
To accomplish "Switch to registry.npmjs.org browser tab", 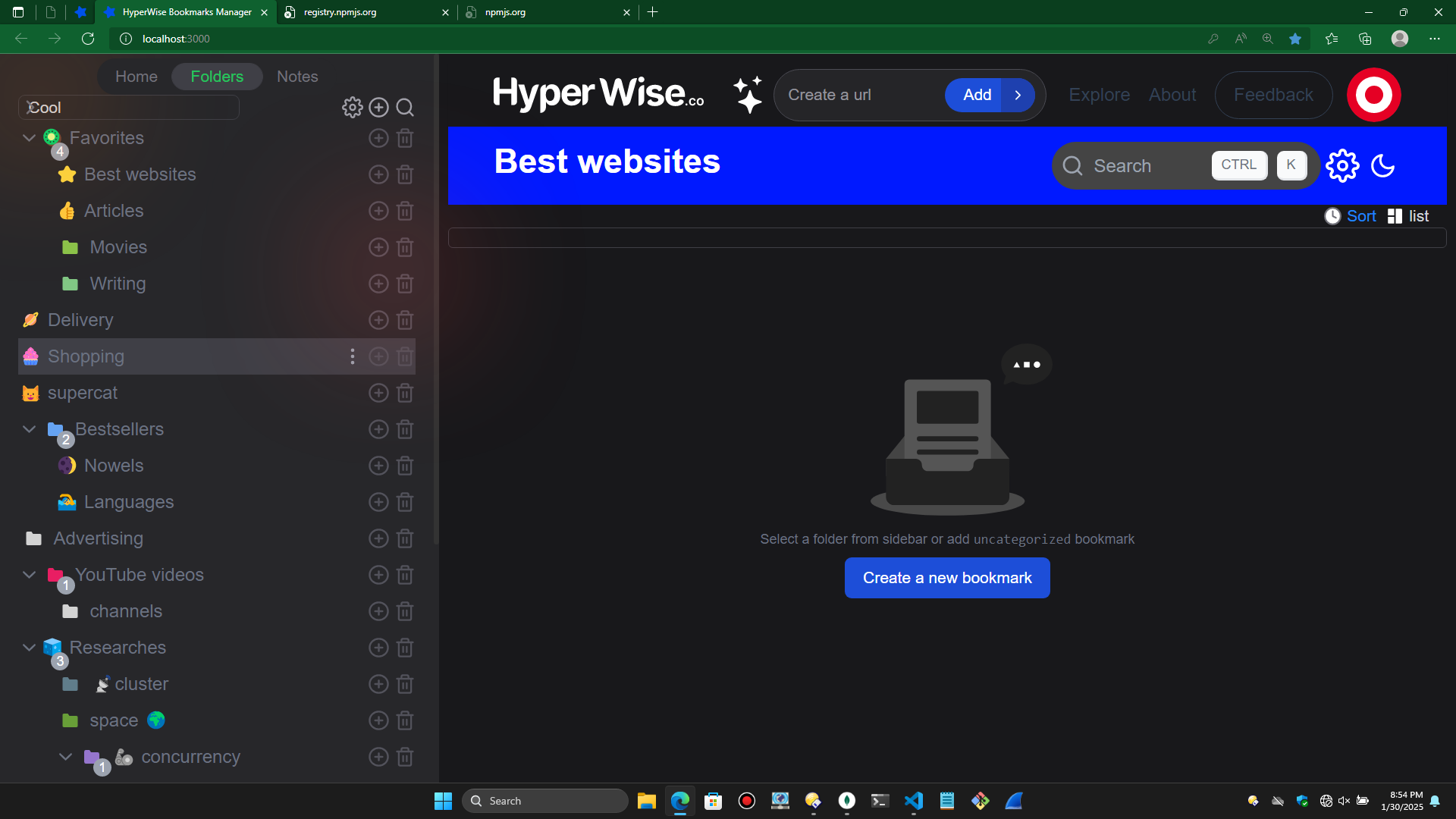I will click(366, 12).
